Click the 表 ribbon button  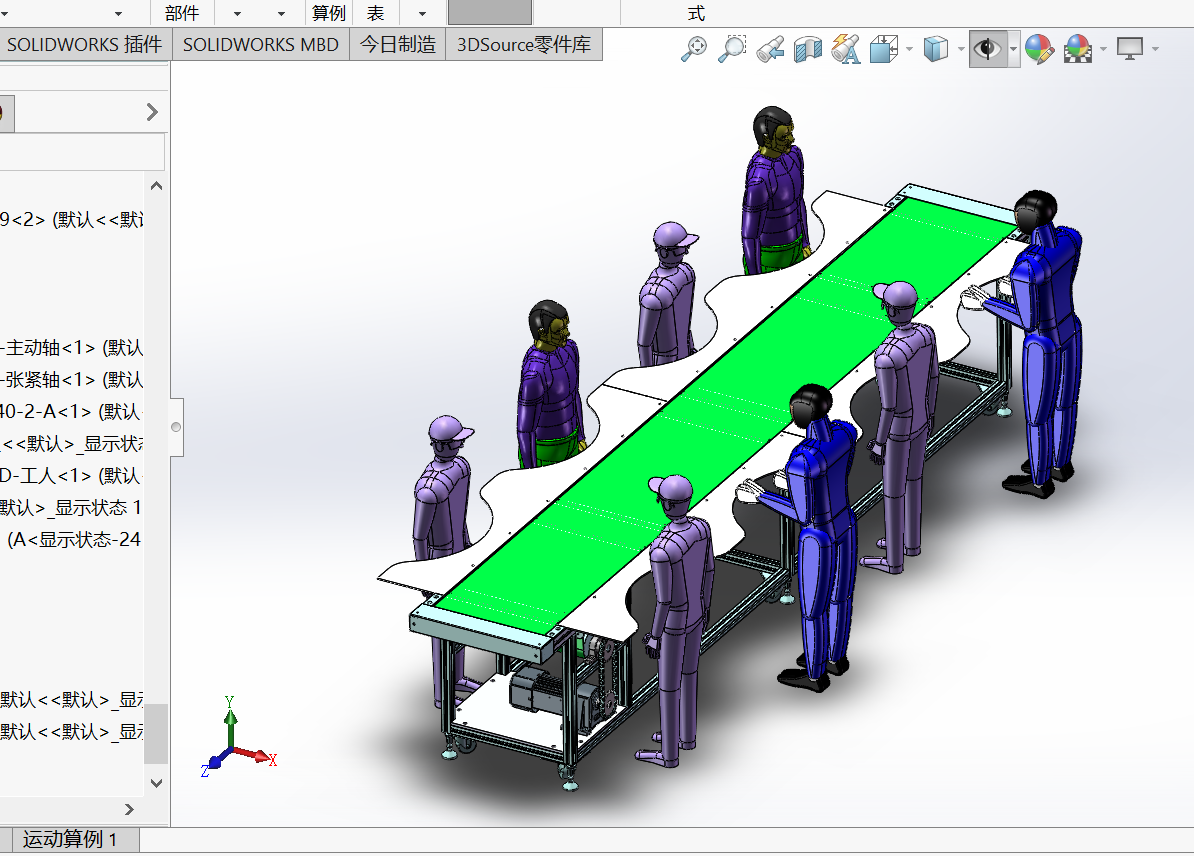375,13
